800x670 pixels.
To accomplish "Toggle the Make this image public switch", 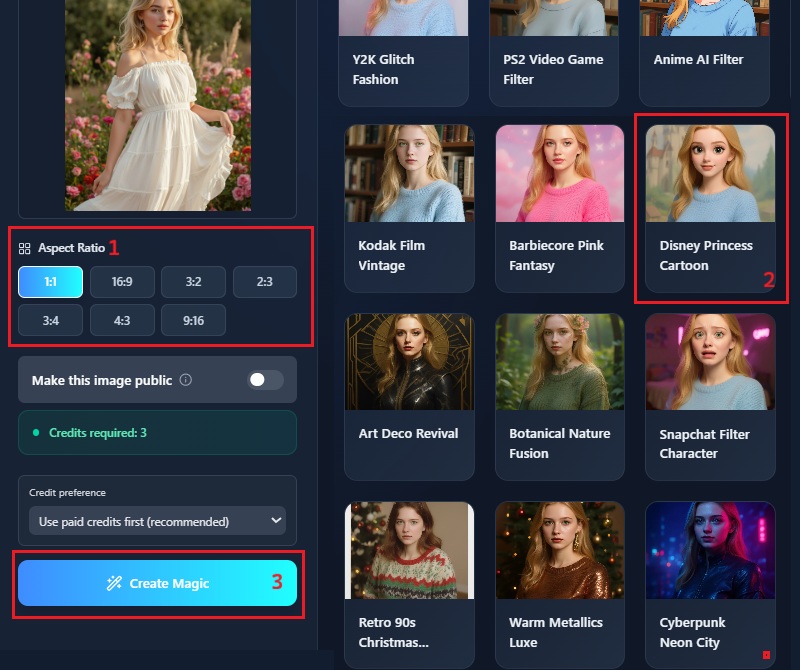I will (x=265, y=380).
